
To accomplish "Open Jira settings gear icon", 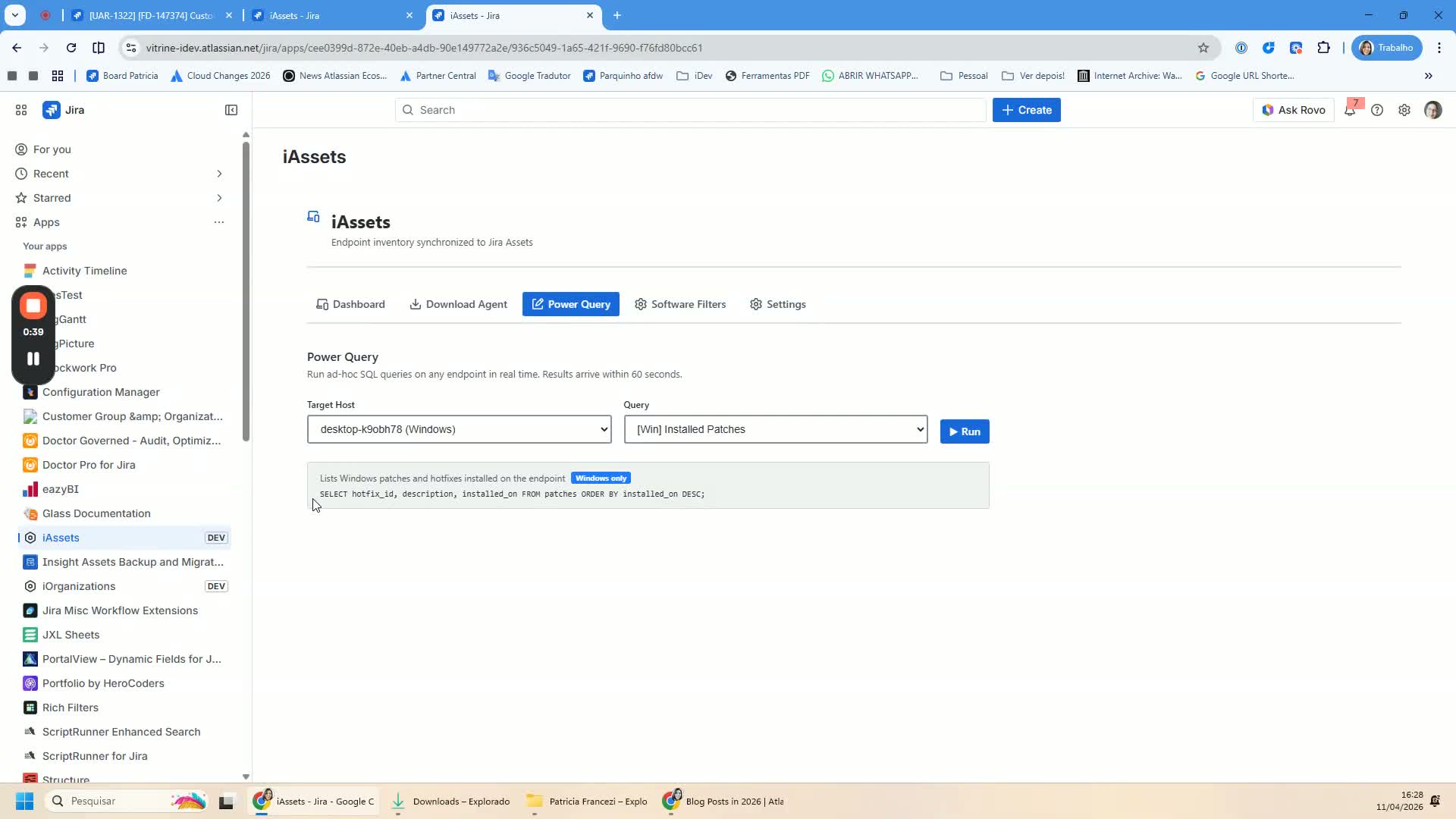I will click(1404, 110).
